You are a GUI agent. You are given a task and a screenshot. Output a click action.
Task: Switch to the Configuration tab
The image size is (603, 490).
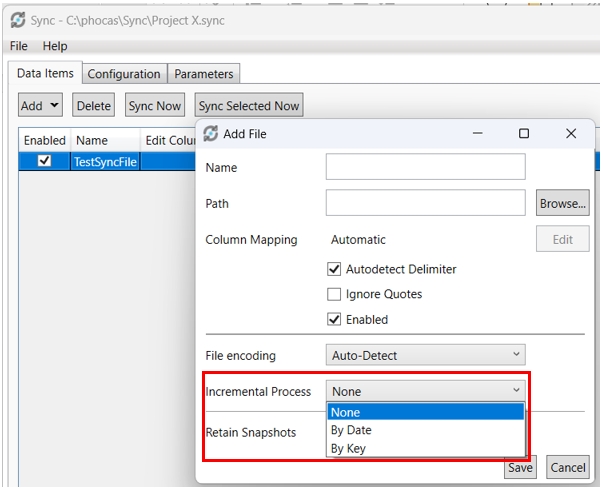pyautogui.click(x=124, y=74)
